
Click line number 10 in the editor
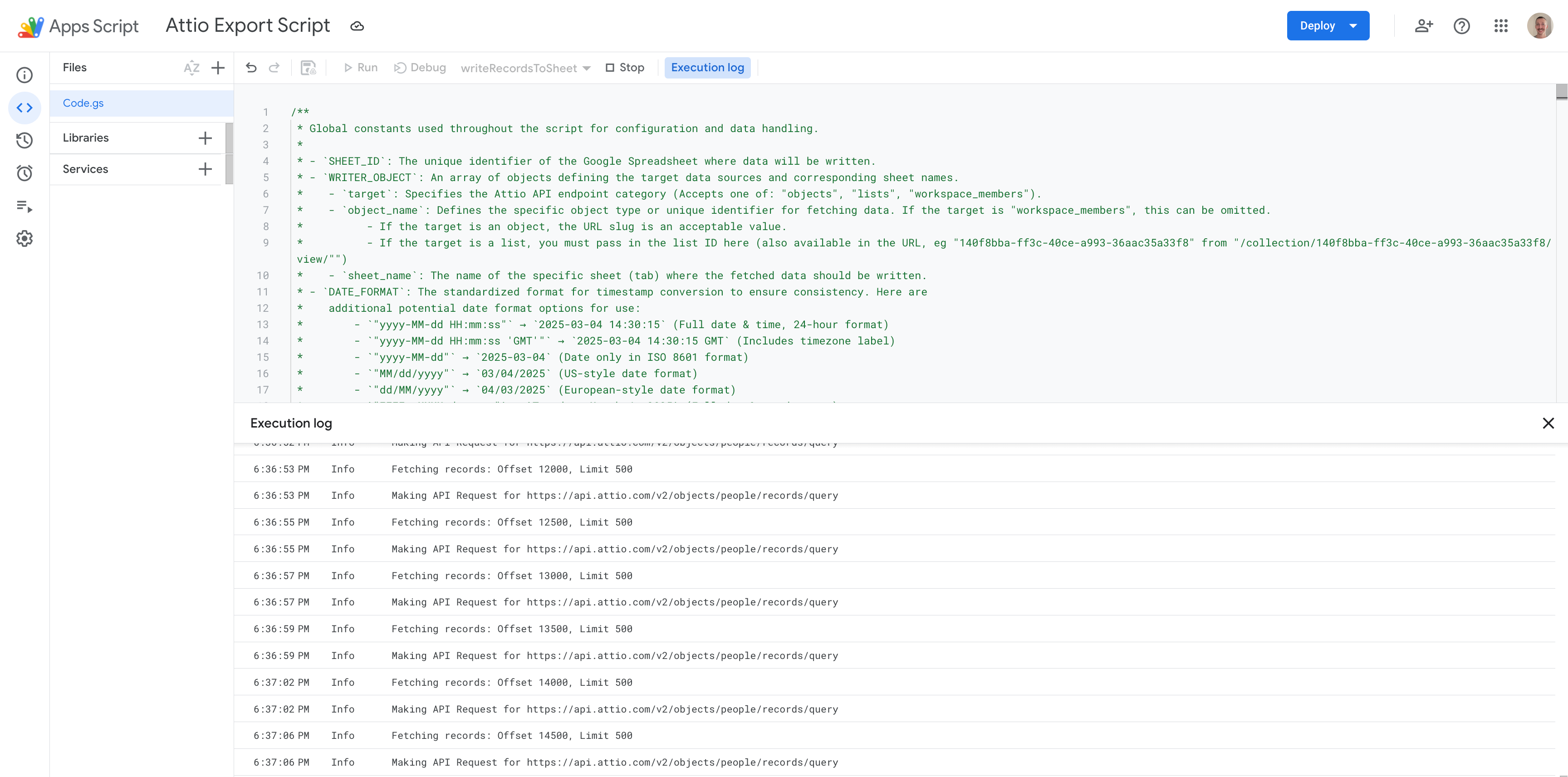[262, 276]
